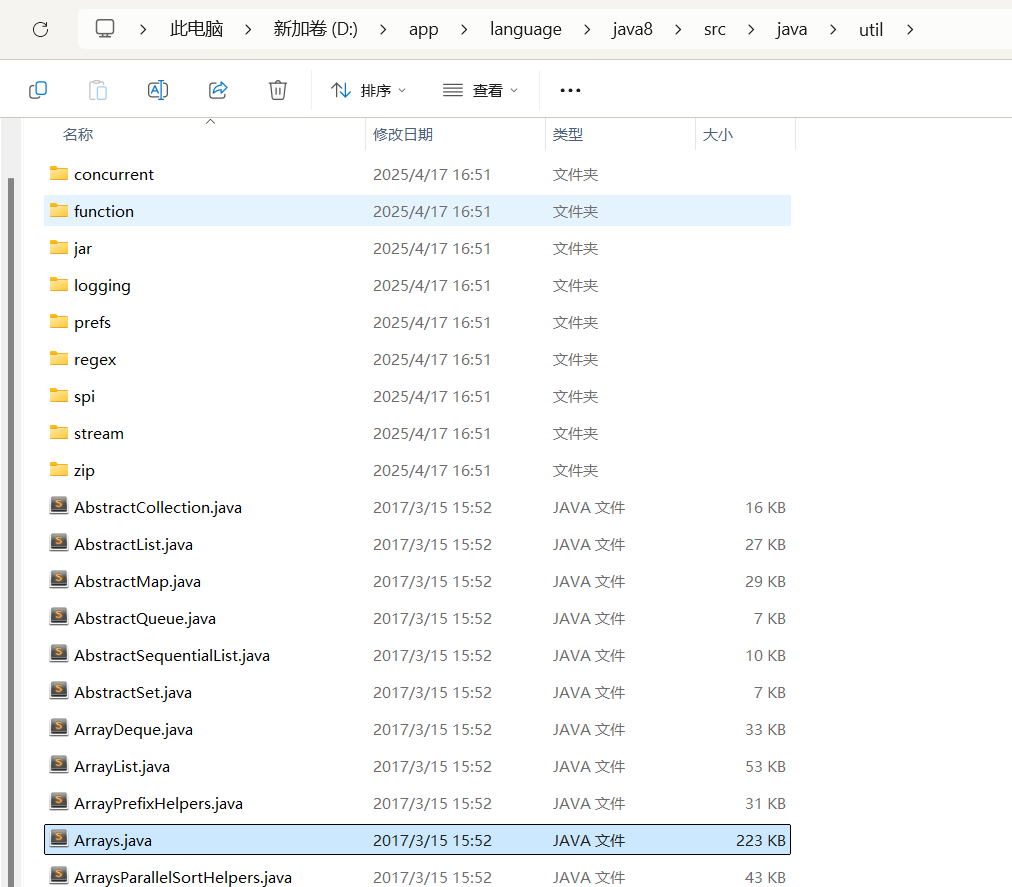
Task: Go to the app folder in the breadcrumb
Action: pos(423,30)
